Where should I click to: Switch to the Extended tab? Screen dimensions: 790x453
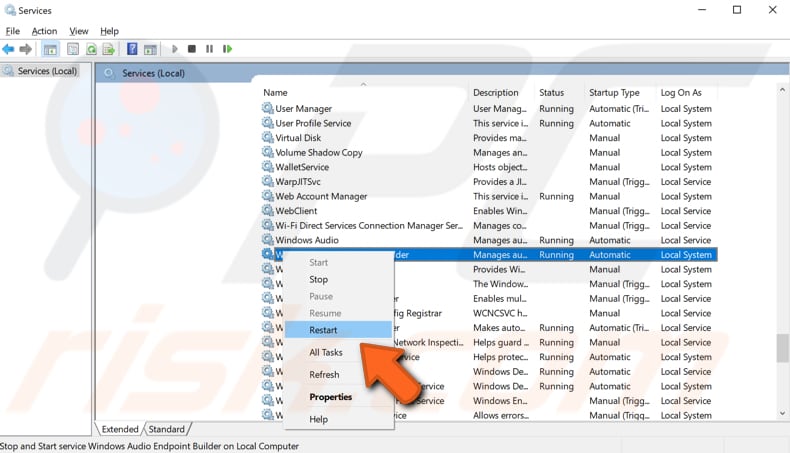click(x=120, y=429)
